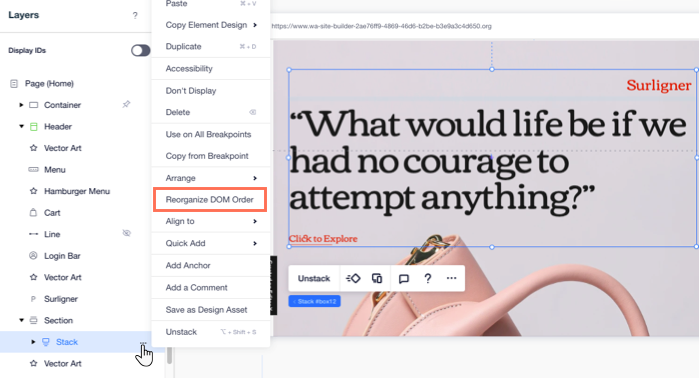Open more options dots in floating toolbar

451,278
